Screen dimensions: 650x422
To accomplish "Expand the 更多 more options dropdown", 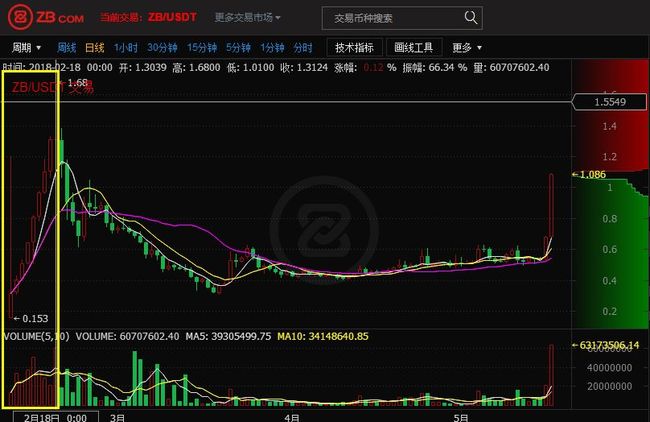I will click(x=467, y=48).
